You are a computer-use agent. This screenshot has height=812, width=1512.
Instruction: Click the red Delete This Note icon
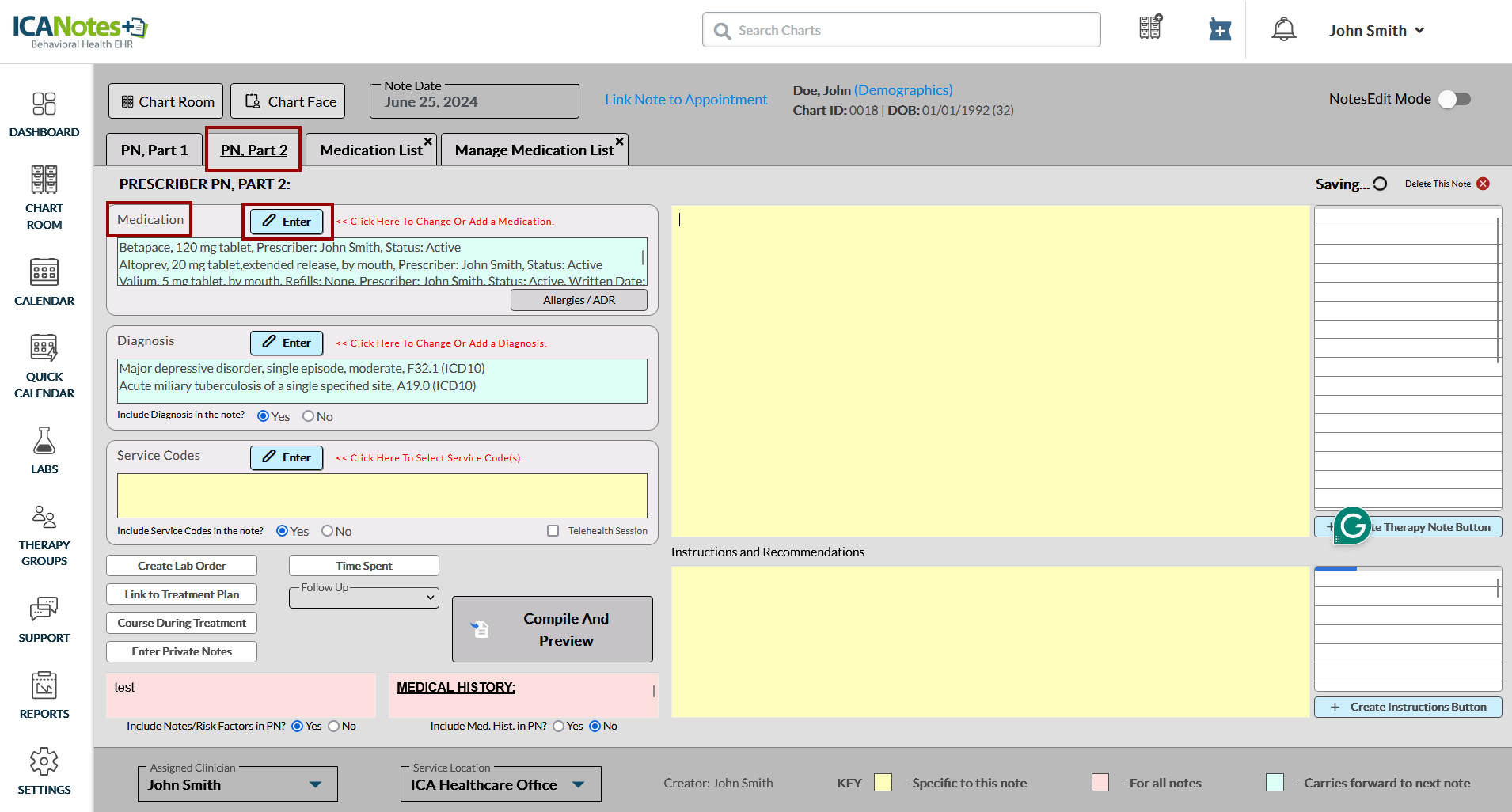pos(1483,184)
